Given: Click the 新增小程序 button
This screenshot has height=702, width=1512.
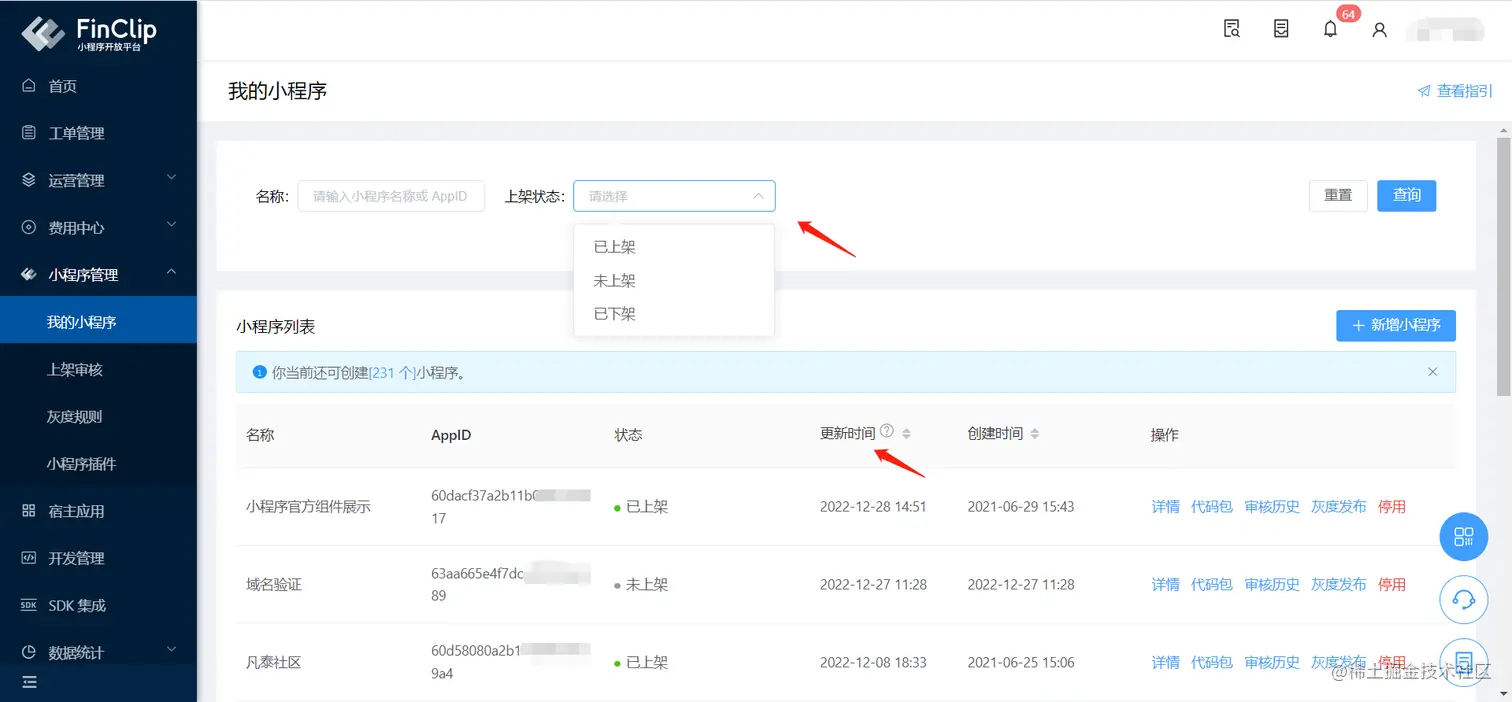Looking at the screenshot, I should 1396,325.
